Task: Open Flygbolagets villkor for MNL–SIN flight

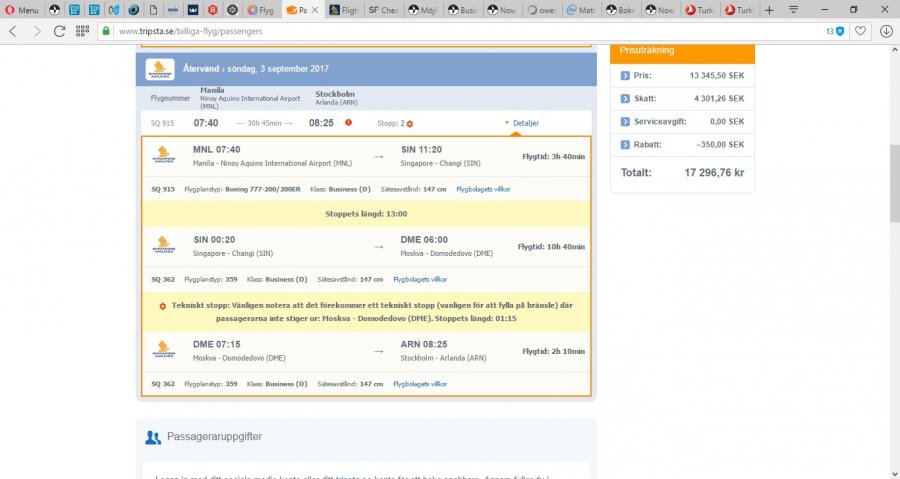Action: [x=484, y=188]
